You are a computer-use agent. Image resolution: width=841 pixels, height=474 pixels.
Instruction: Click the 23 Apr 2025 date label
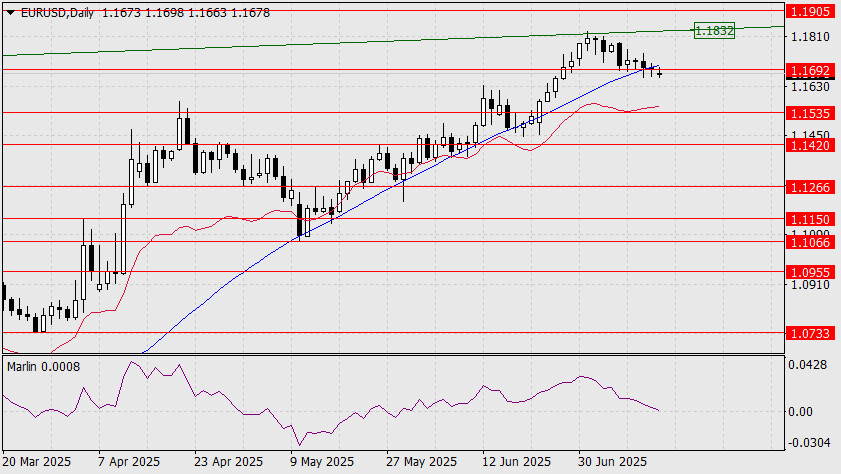point(228,462)
